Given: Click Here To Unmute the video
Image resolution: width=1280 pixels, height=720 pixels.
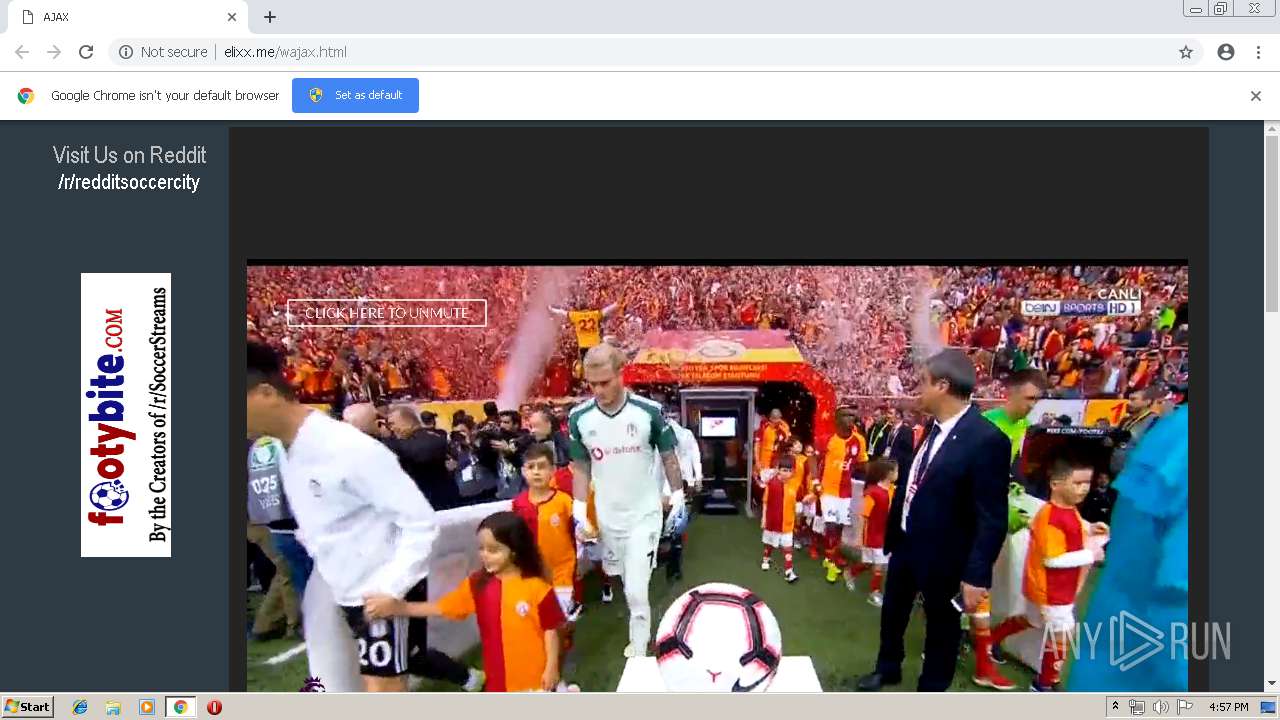Looking at the screenshot, I should 387,313.
